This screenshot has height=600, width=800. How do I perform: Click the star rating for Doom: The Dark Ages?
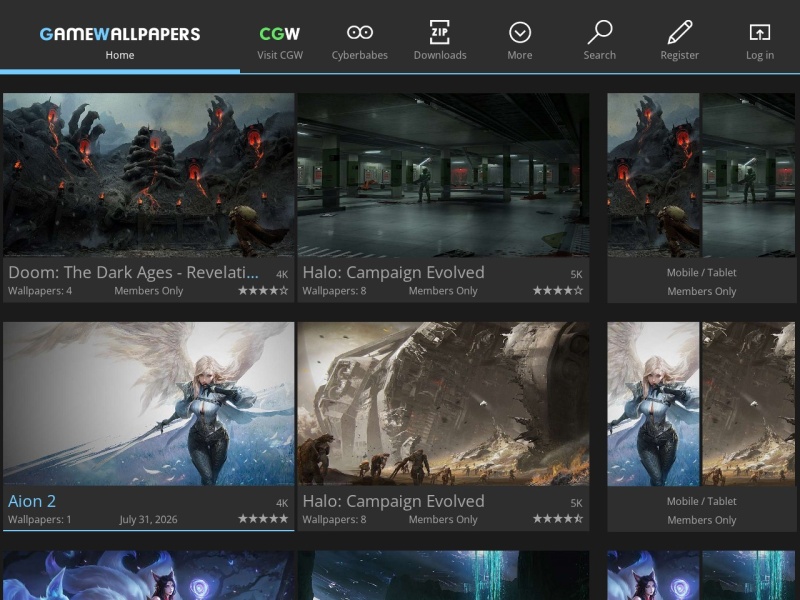coord(263,291)
